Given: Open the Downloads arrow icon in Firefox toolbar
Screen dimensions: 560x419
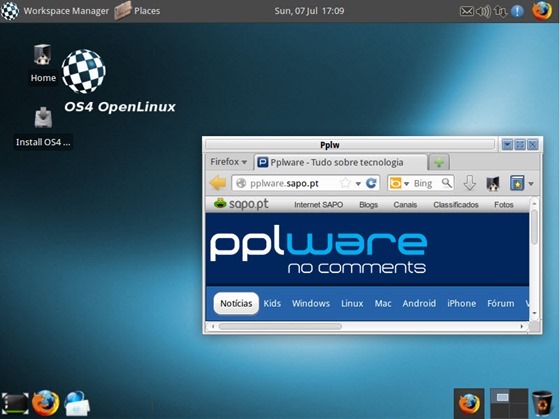Looking at the screenshot, I should pyautogui.click(x=470, y=183).
